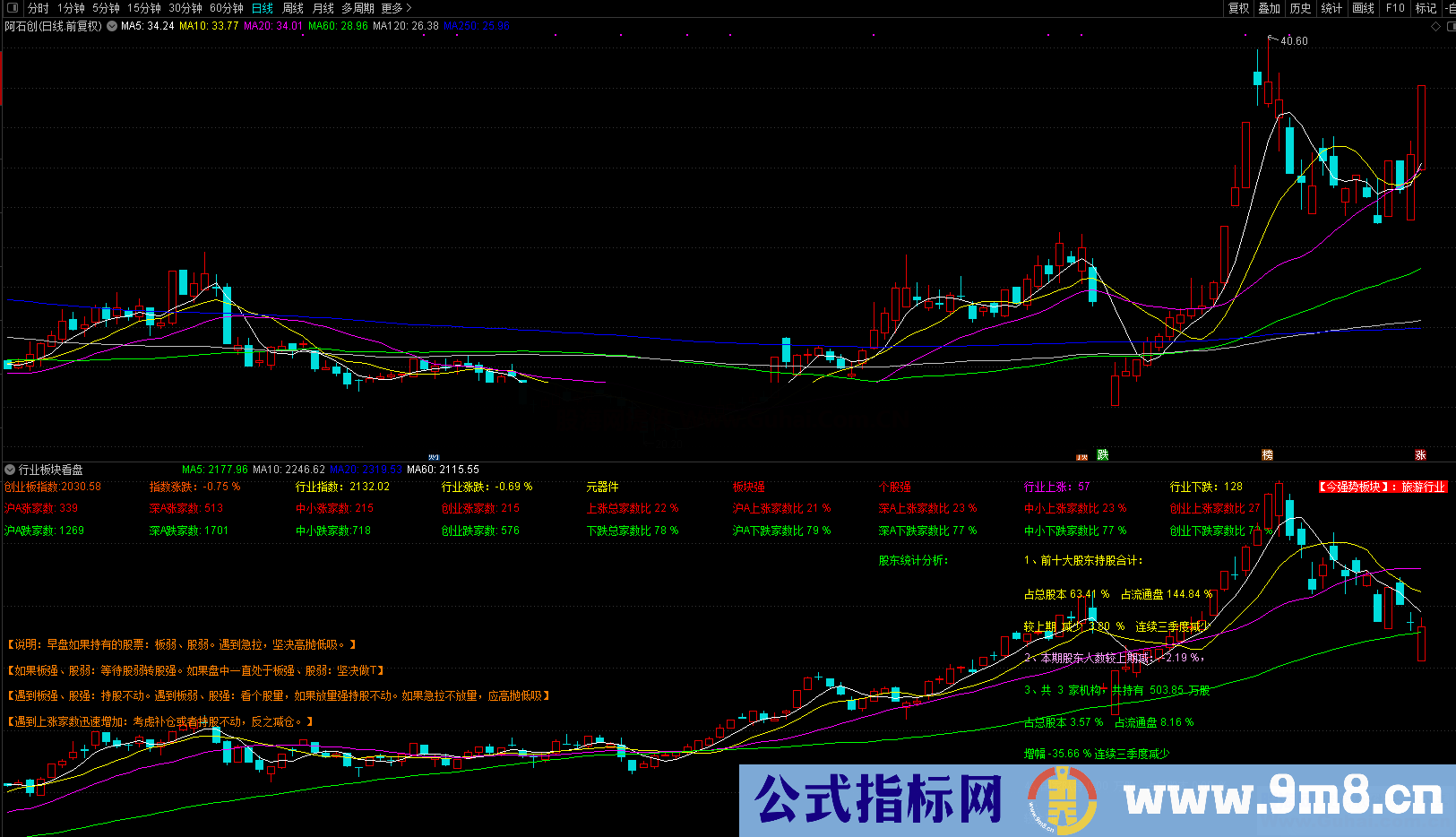Open the 历史 history button
The image size is (1456, 837).
pyautogui.click(x=1300, y=8)
